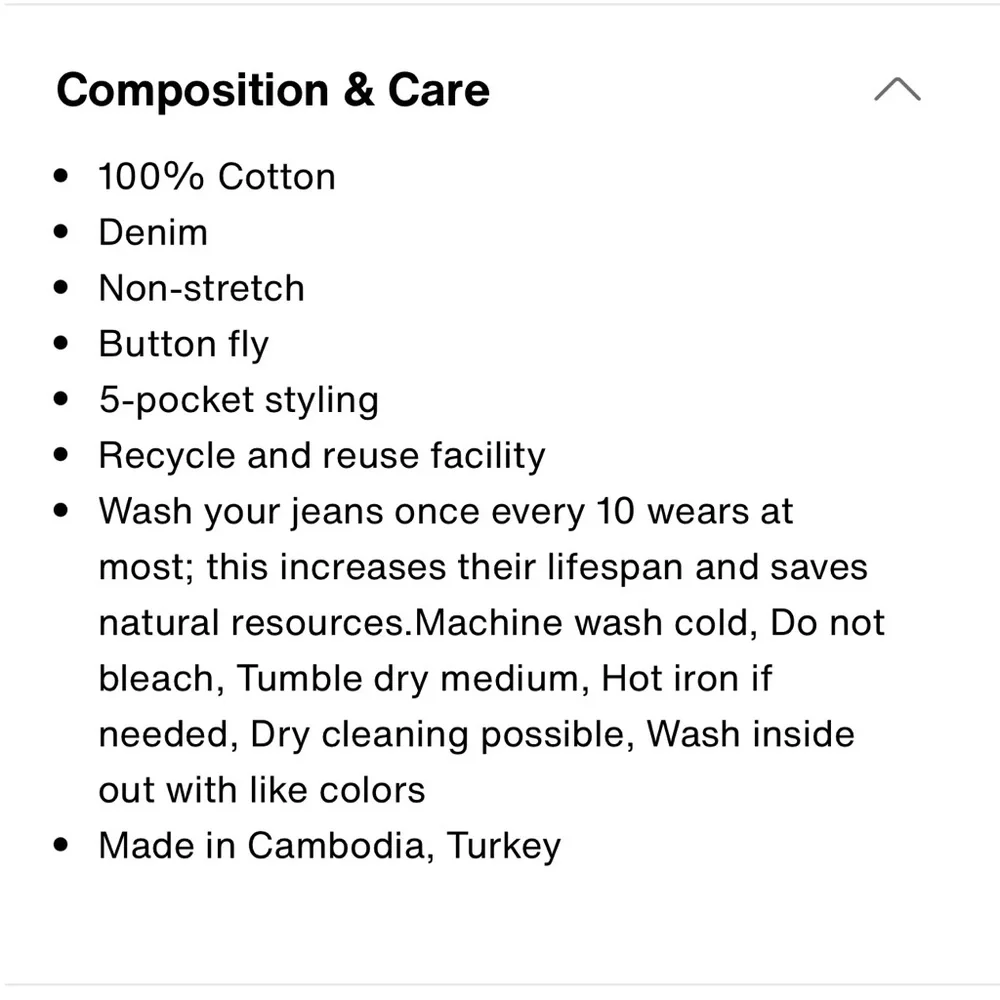Click the bullet beside Made in Cambodia

click(x=64, y=846)
